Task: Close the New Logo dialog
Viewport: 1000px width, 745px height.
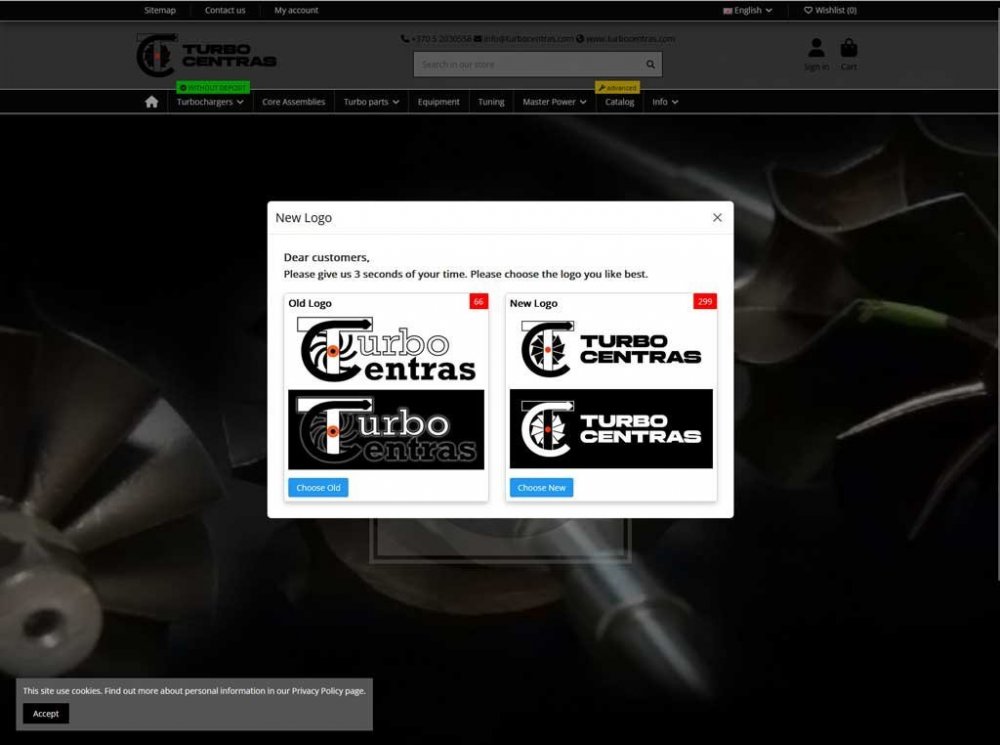Action: pyautogui.click(x=717, y=218)
